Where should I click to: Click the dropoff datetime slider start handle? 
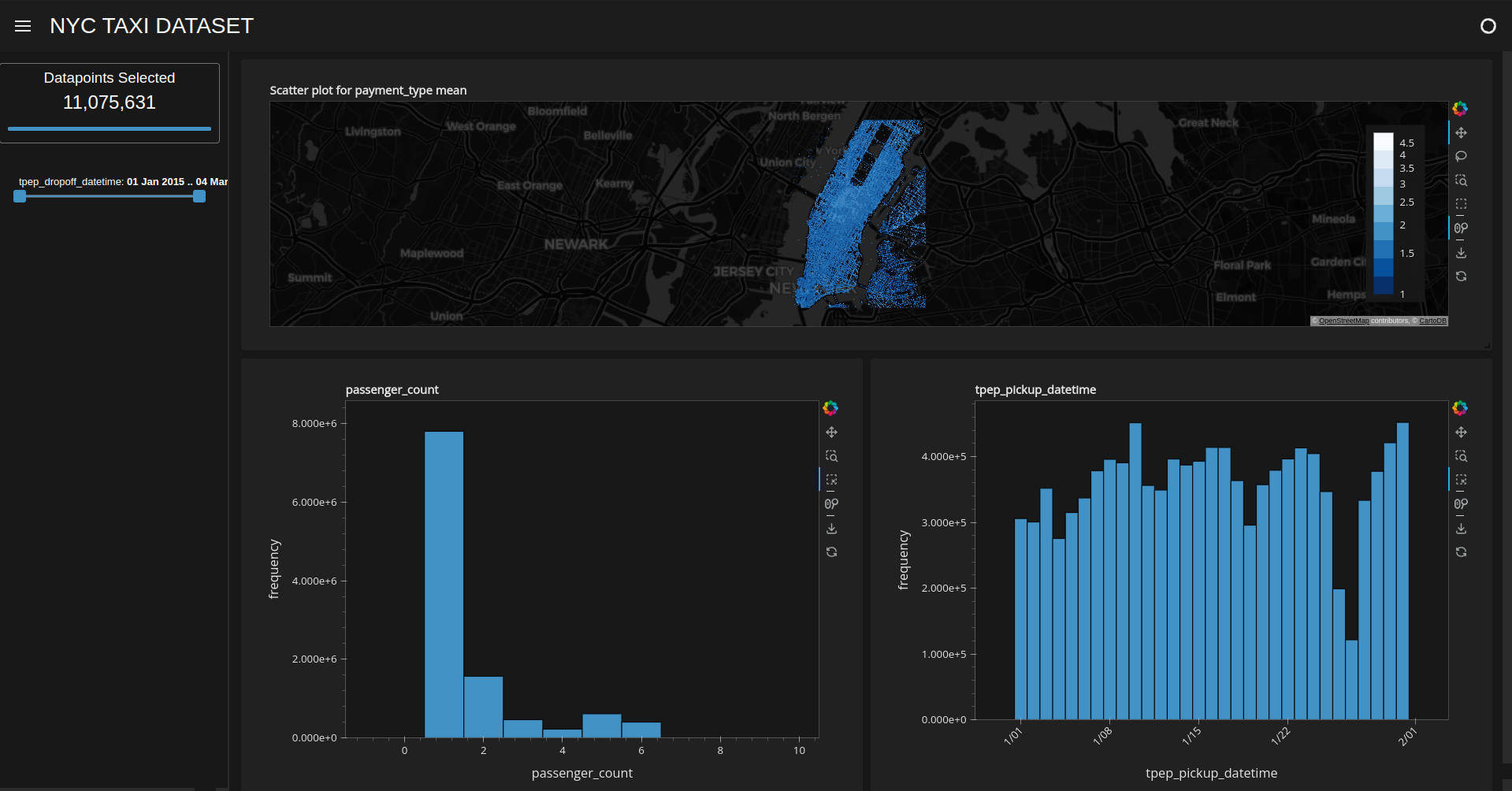tap(20, 196)
